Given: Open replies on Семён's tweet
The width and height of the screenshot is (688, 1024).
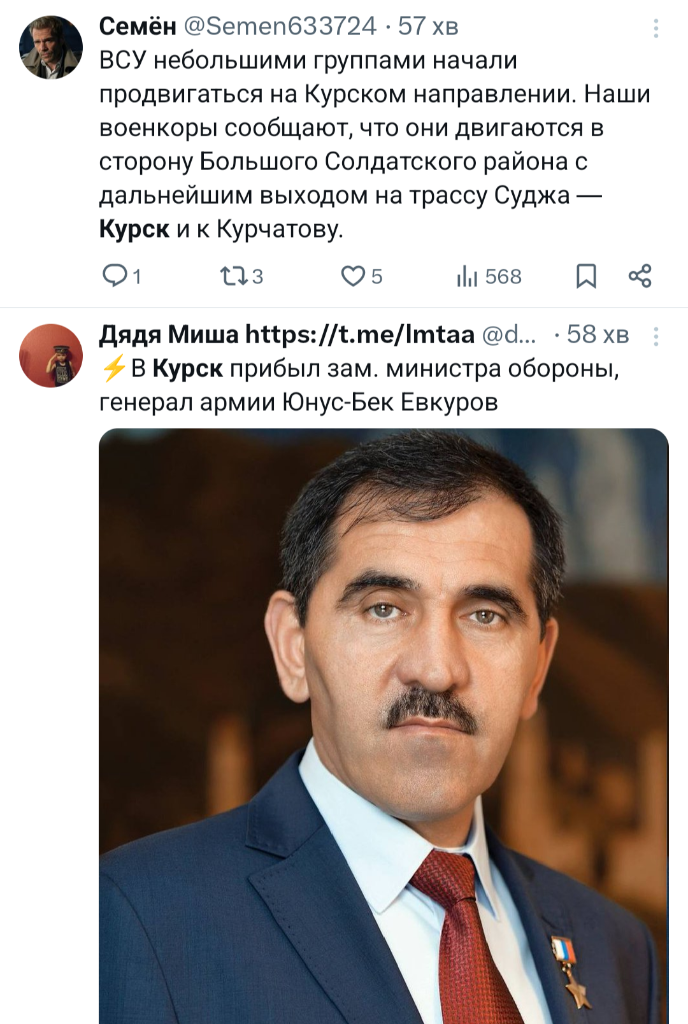Looking at the screenshot, I should pyautogui.click(x=121, y=276).
